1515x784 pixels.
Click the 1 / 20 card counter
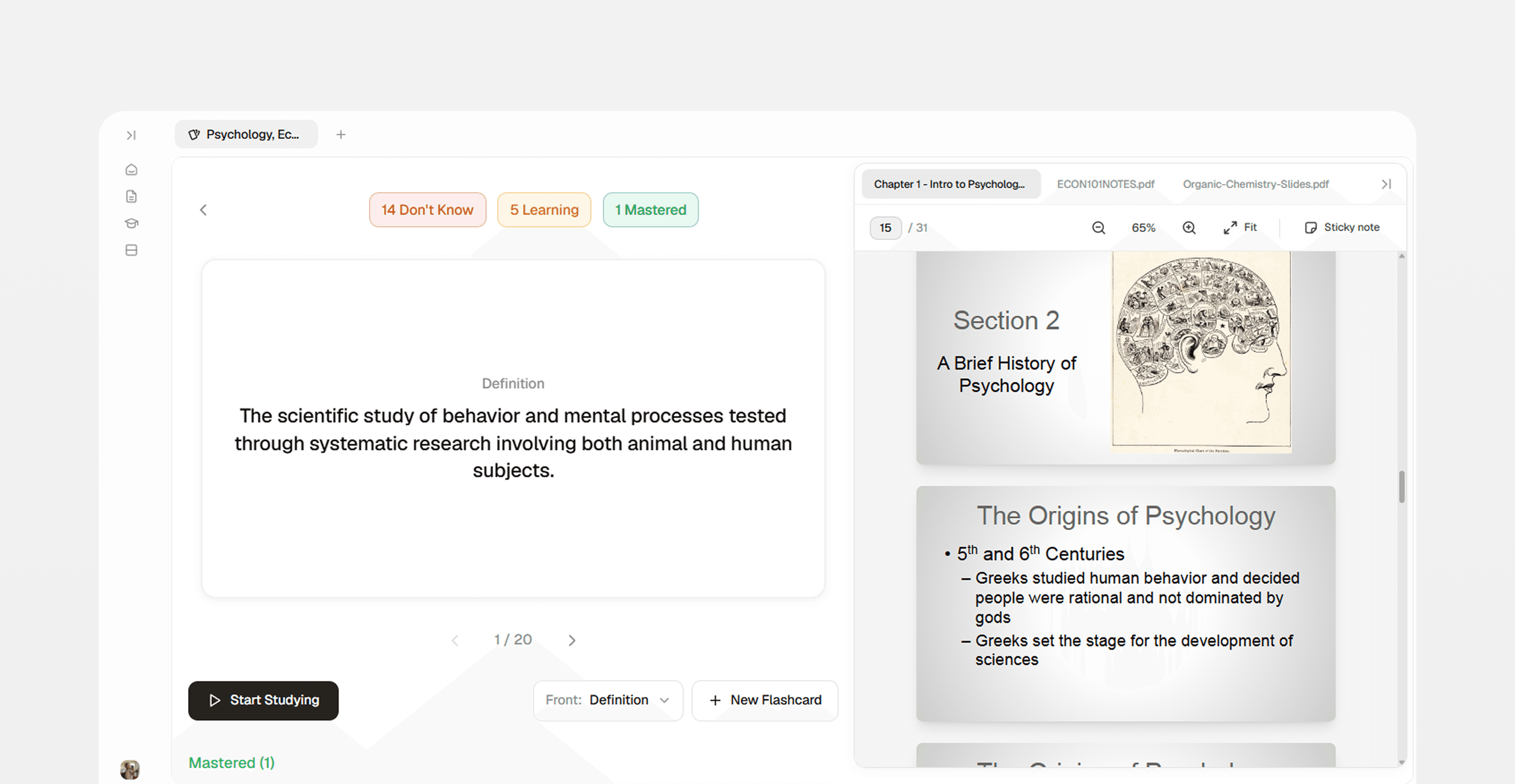click(513, 640)
